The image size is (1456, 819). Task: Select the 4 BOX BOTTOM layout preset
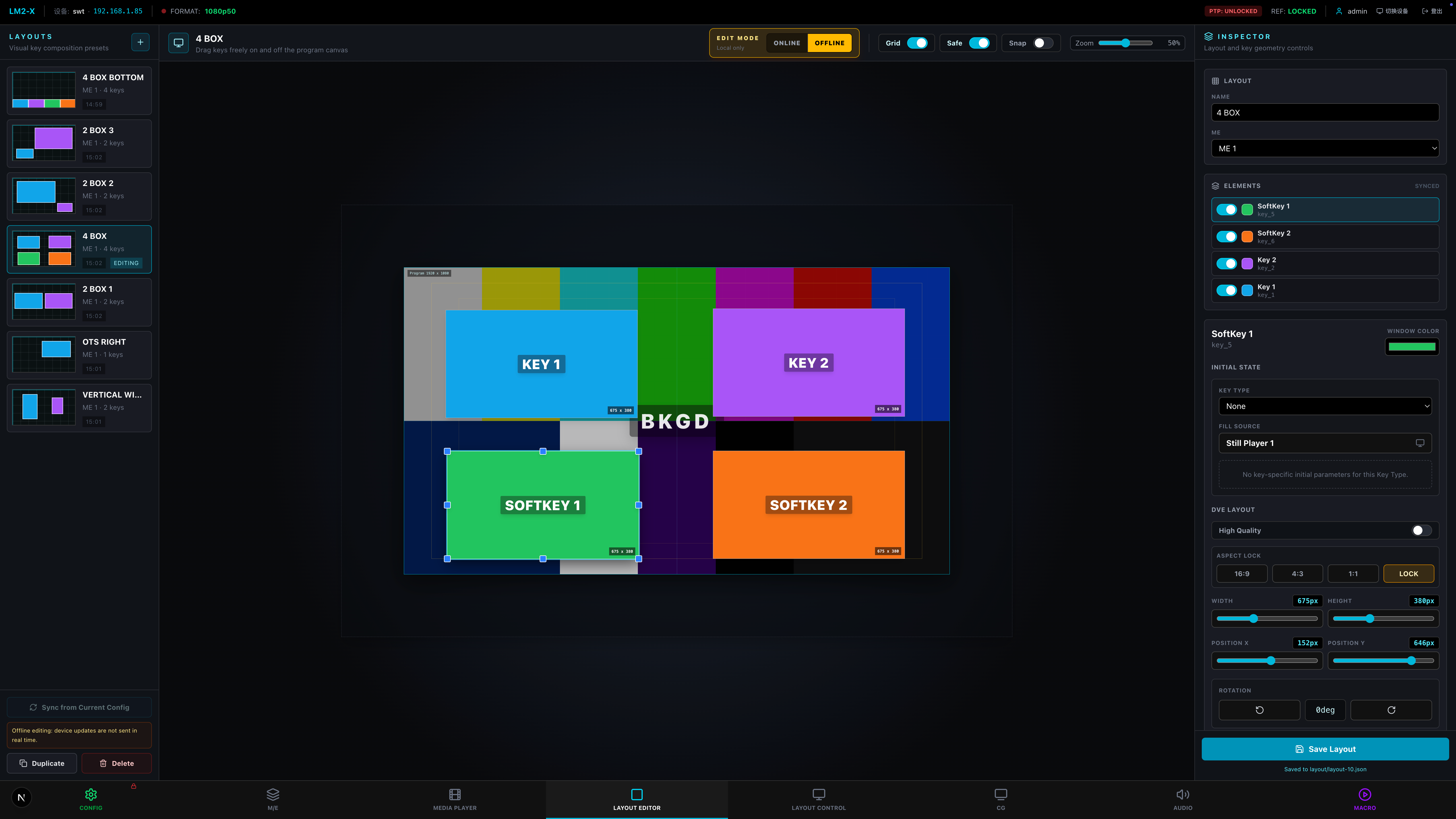(x=79, y=90)
